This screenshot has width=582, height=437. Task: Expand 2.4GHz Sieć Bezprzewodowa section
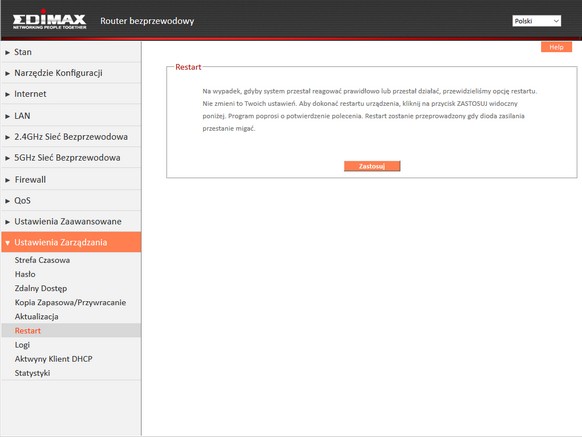coord(71,137)
